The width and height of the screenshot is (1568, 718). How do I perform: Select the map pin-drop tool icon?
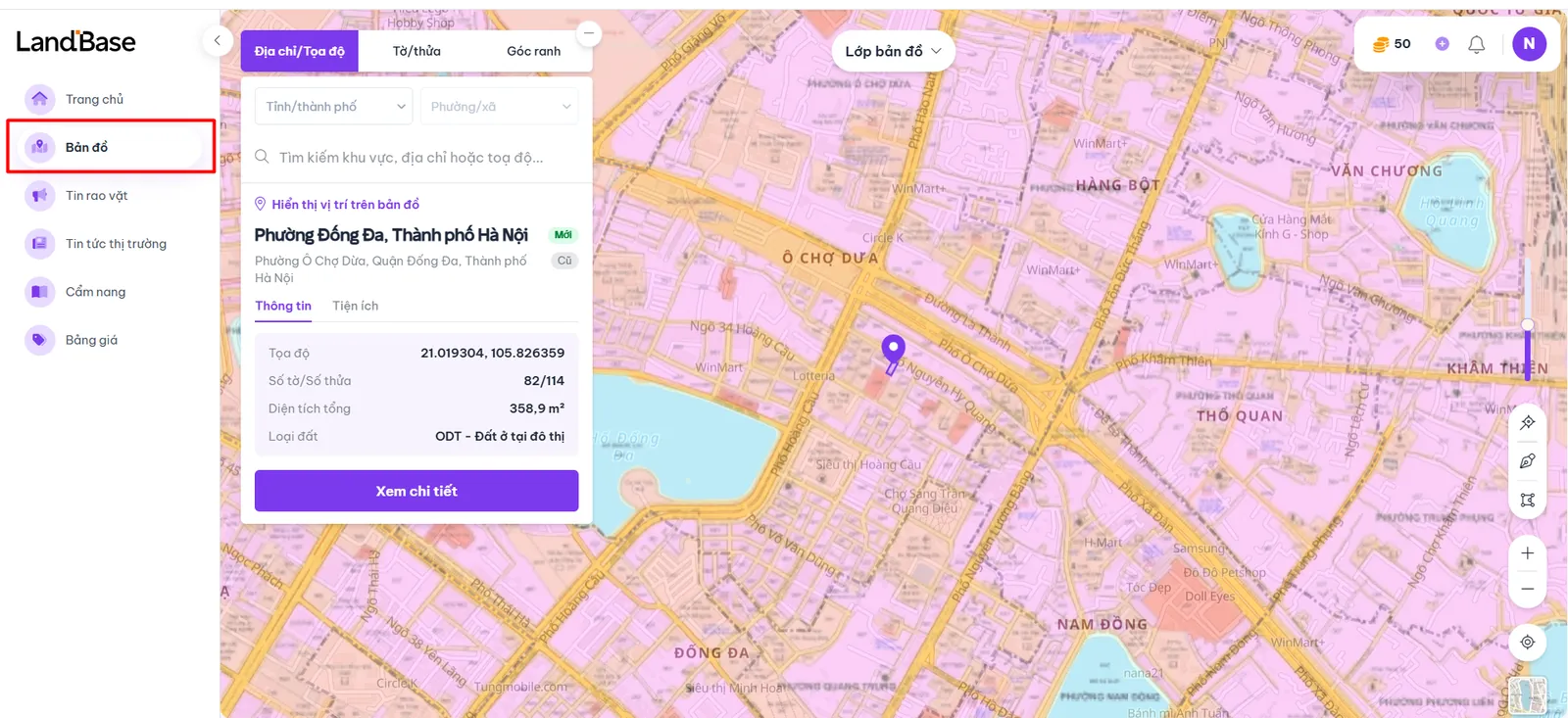pos(1527,422)
